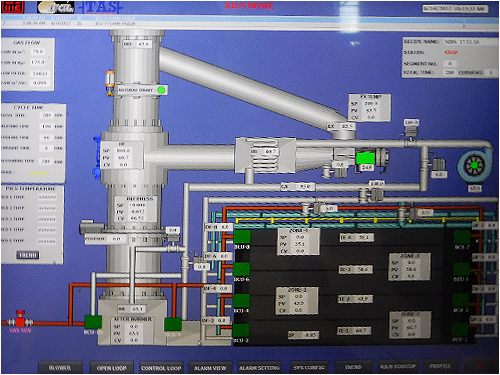Click the Zone 2 SP setpoint field

pos(298,296)
